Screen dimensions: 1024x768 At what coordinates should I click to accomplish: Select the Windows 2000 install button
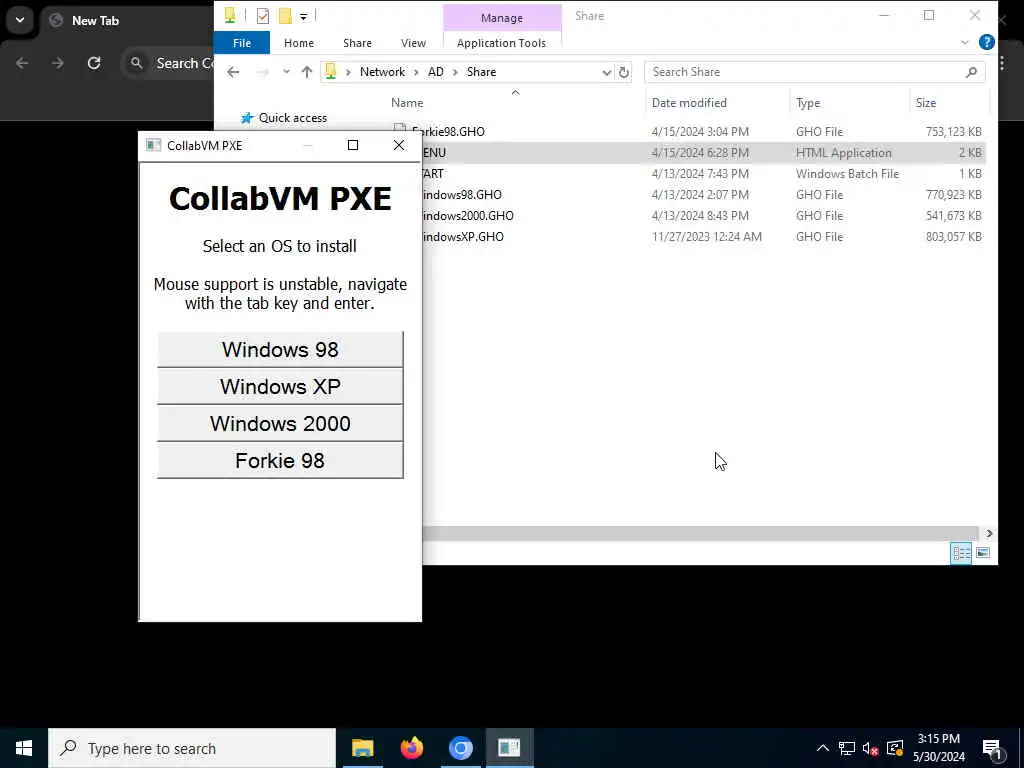[x=280, y=423]
